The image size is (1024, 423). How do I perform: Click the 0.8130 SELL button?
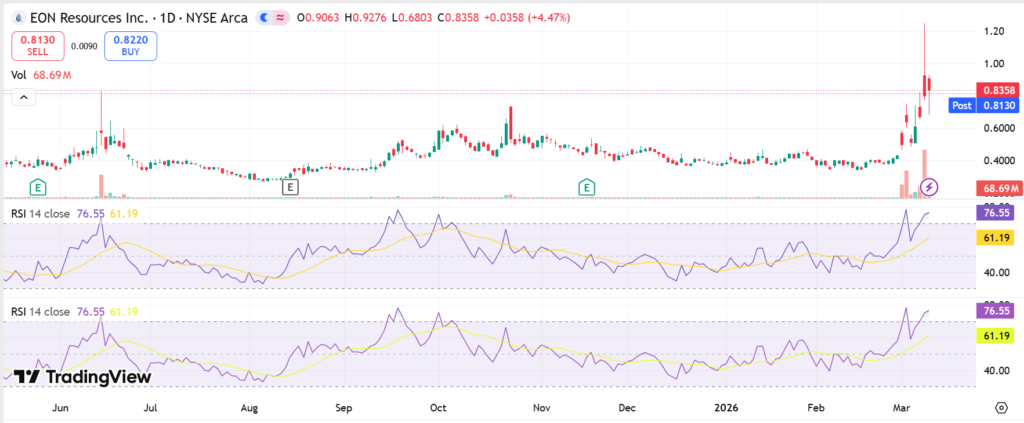pyautogui.click(x=37, y=45)
